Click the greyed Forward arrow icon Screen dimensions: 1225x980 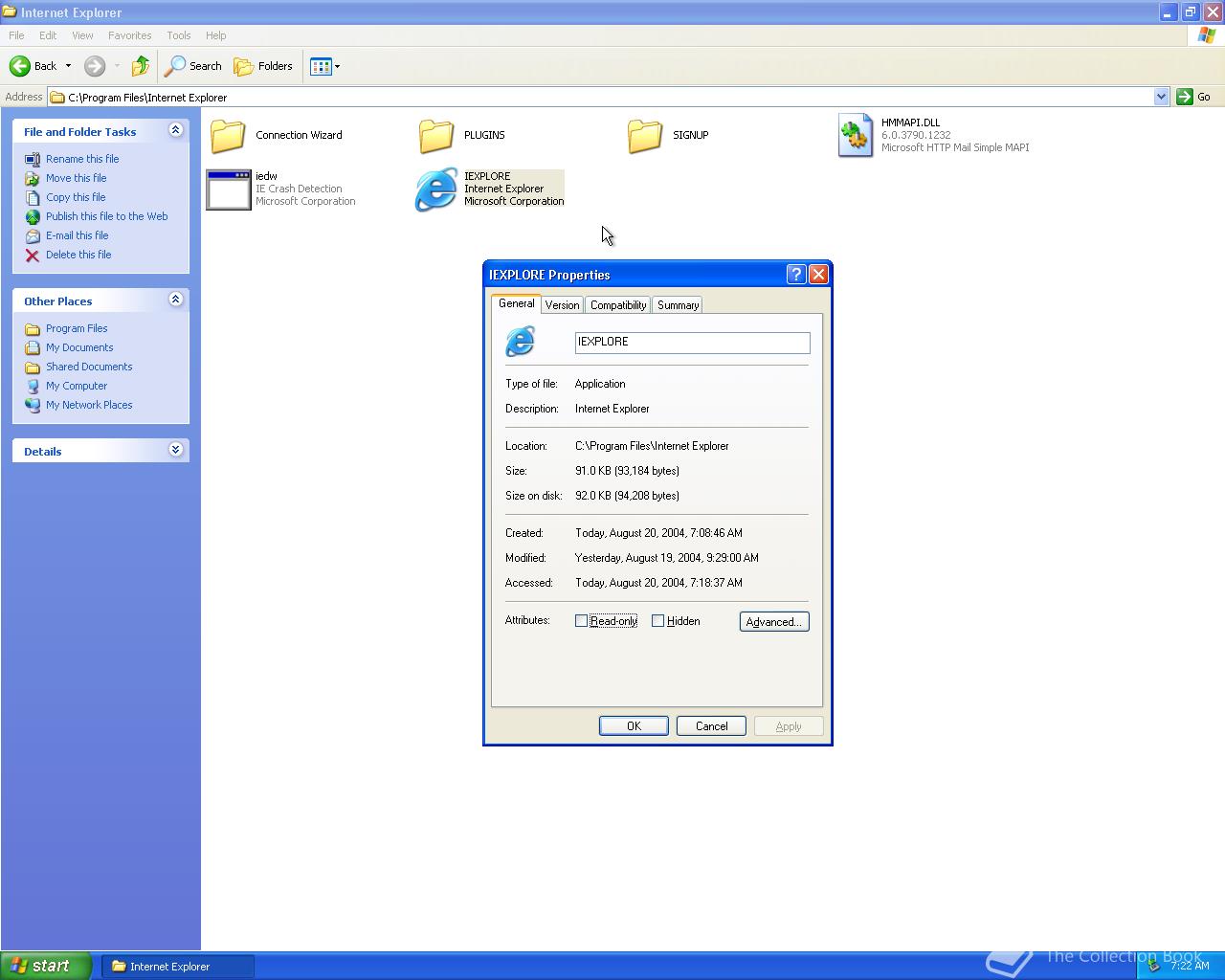click(95, 66)
